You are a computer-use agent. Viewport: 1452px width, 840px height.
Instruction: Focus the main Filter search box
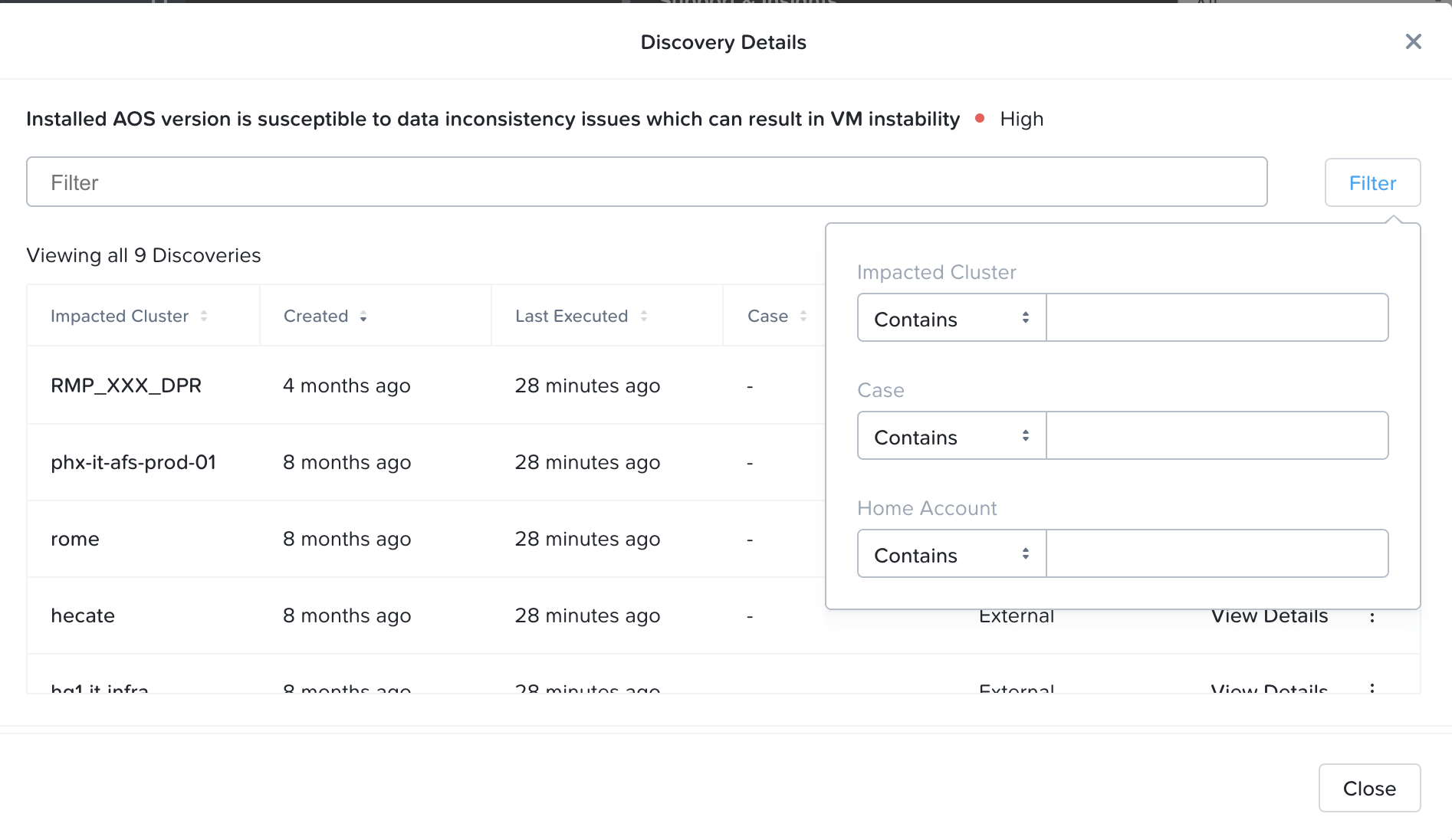tap(646, 182)
